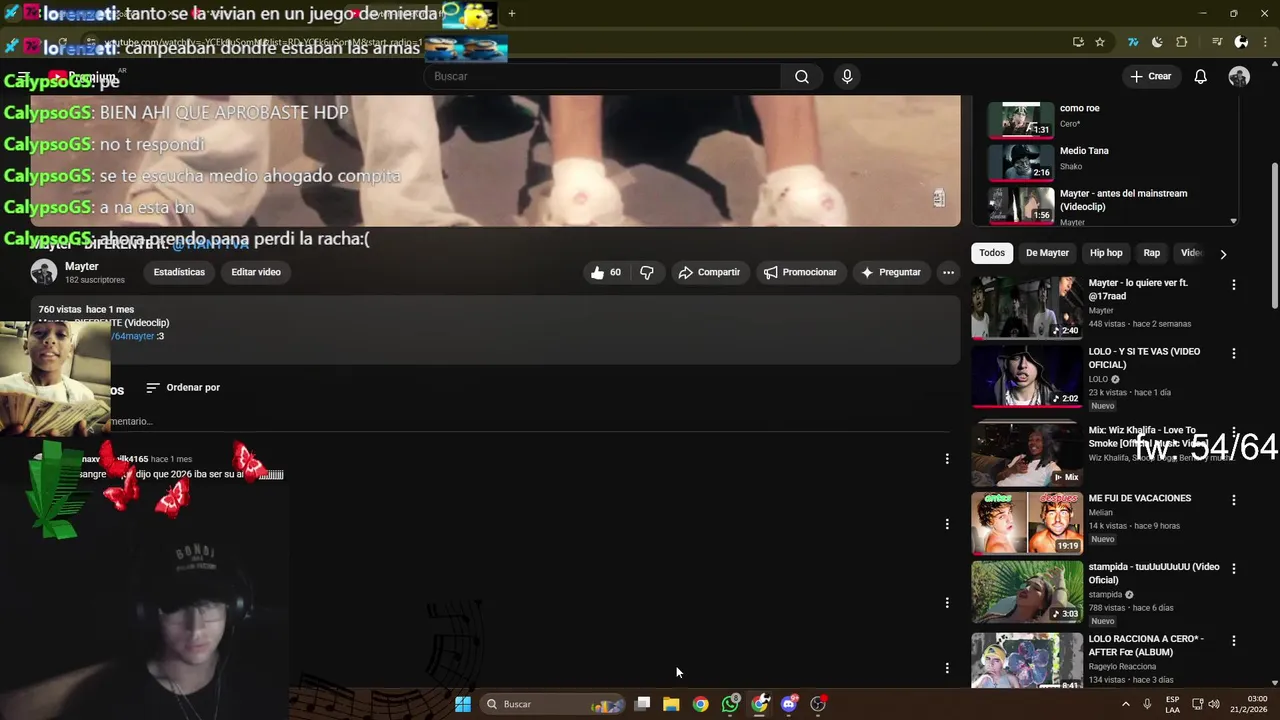
Task: Open options for 'Y SI TE VAS' video
Action: point(1233,354)
